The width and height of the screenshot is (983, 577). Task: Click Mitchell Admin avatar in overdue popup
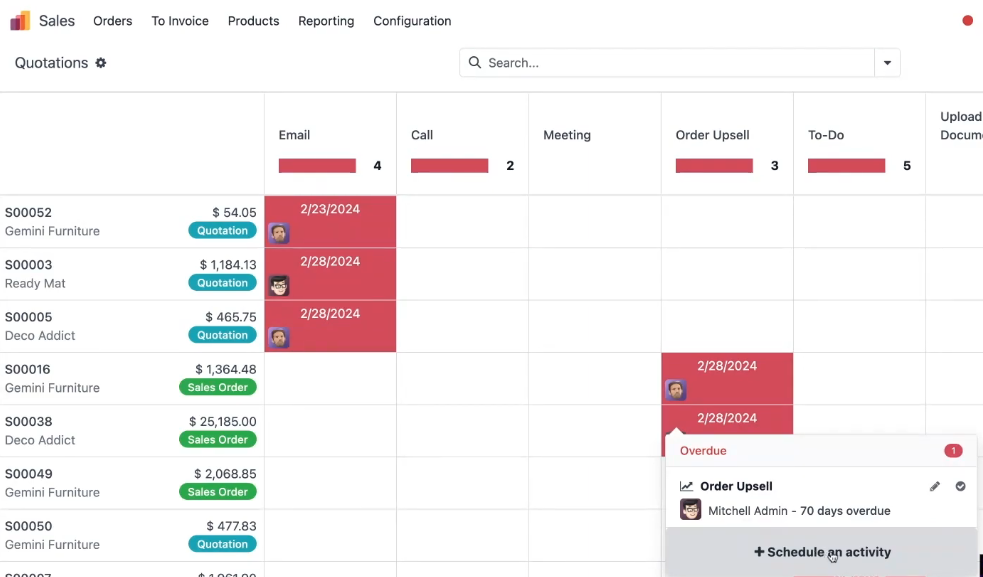click(690, 510)
